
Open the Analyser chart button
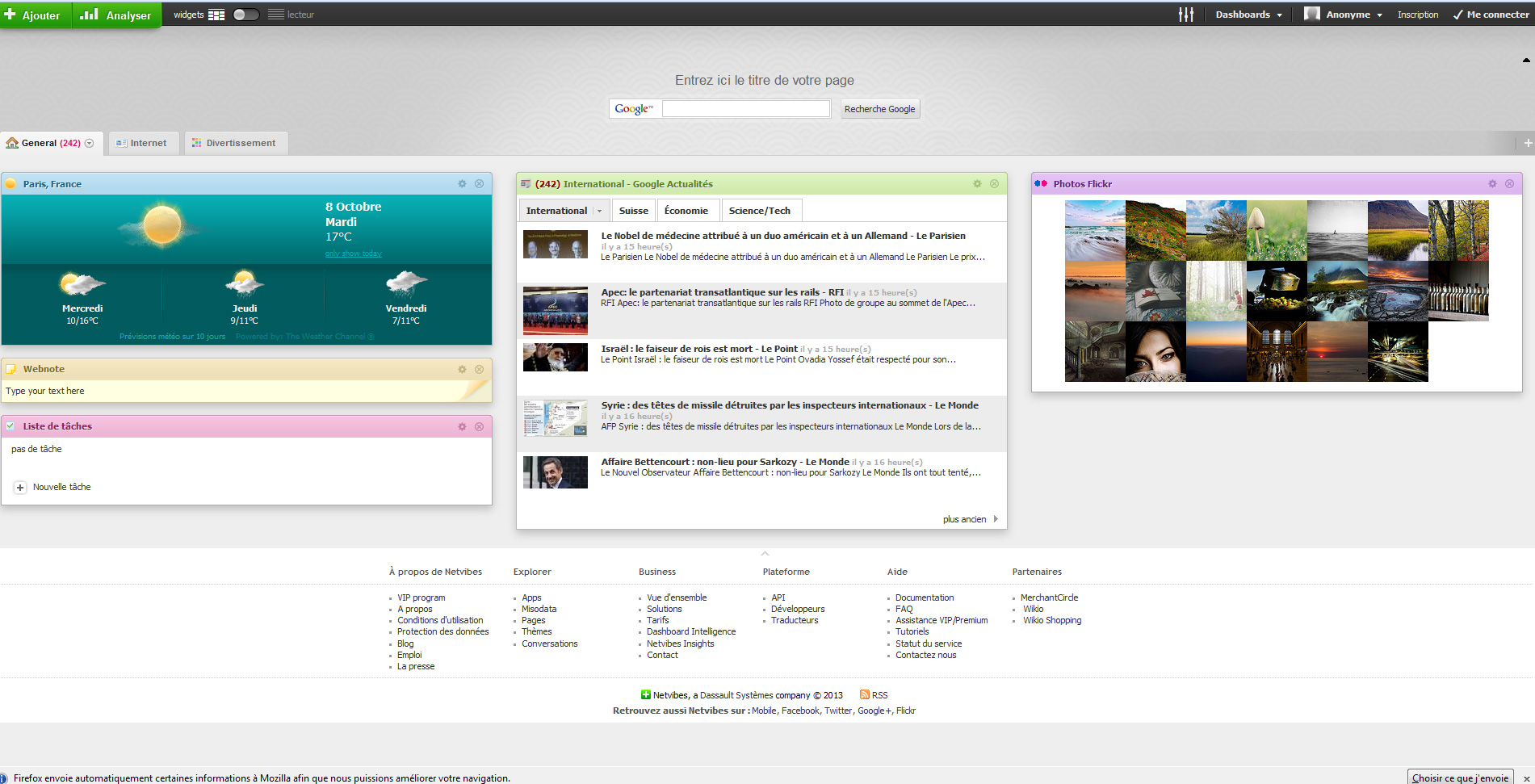117,15
